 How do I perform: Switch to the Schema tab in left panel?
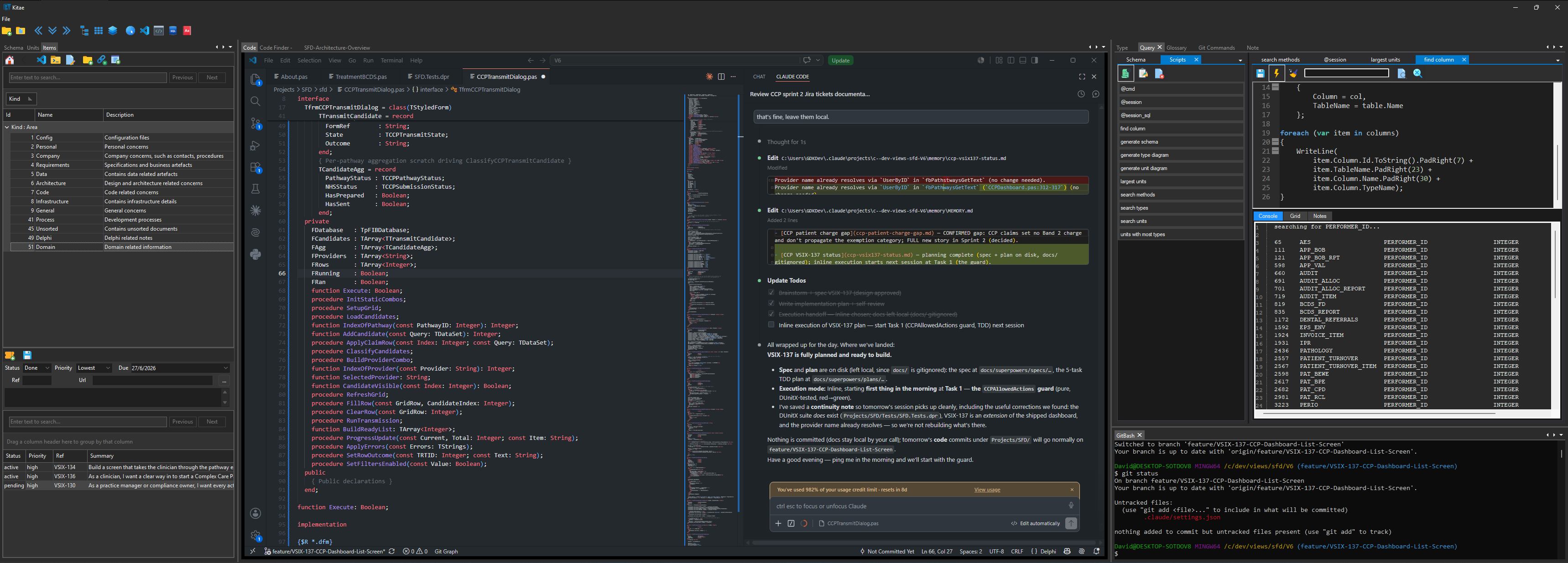tap(13, 47)
